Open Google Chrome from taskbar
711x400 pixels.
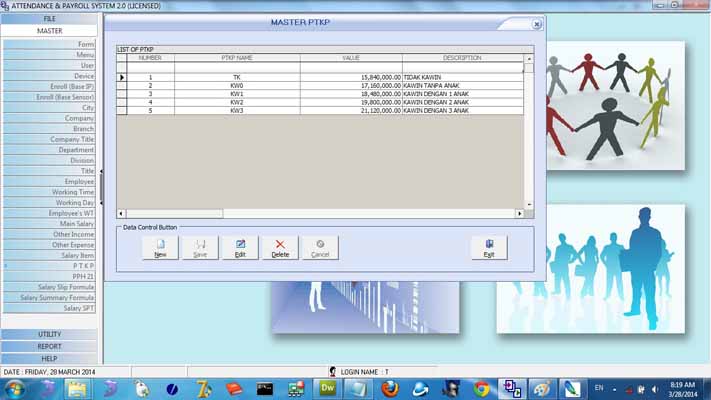point(482,389)
